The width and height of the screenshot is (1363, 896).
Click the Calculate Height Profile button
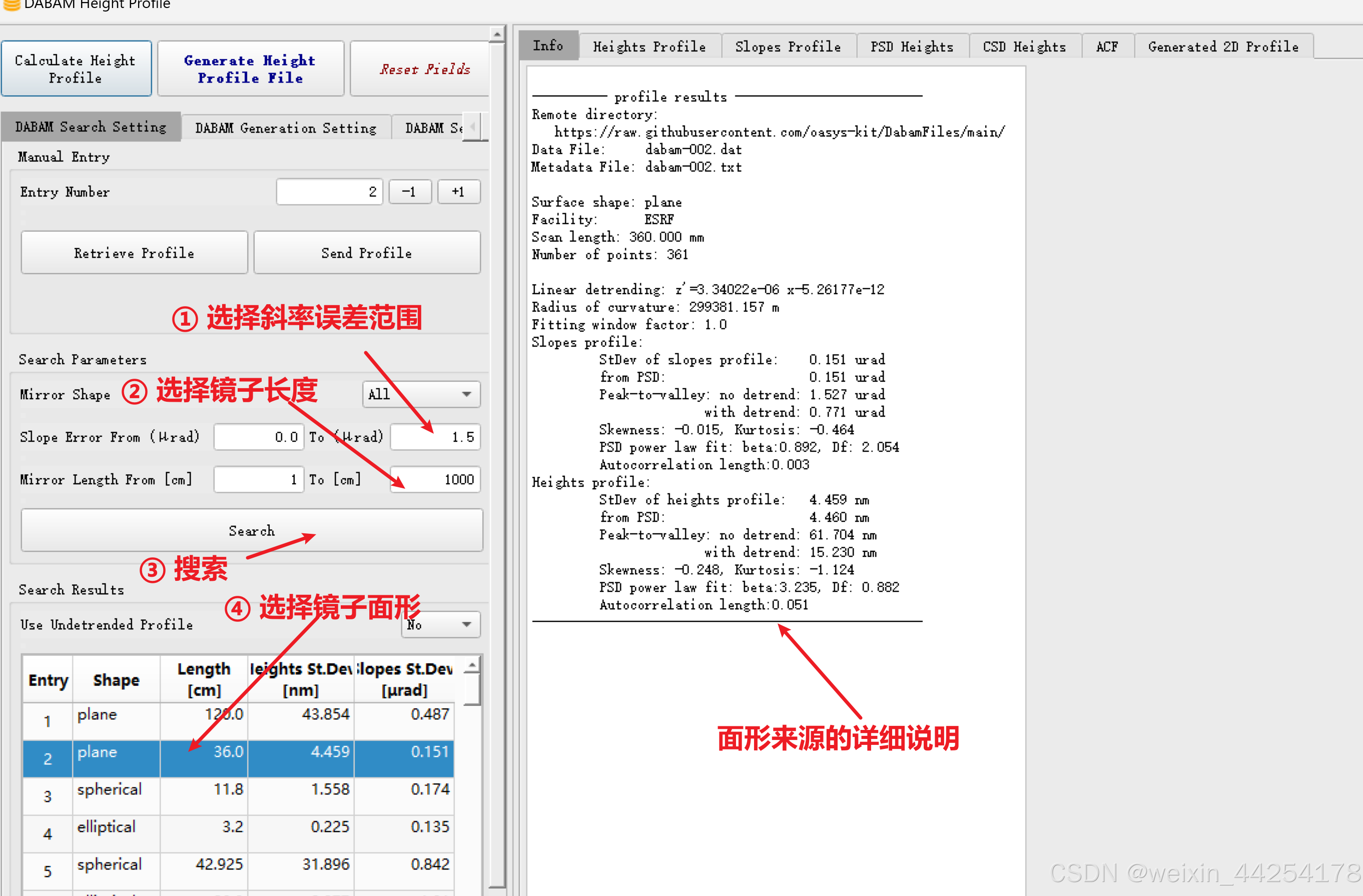[76, 69]
